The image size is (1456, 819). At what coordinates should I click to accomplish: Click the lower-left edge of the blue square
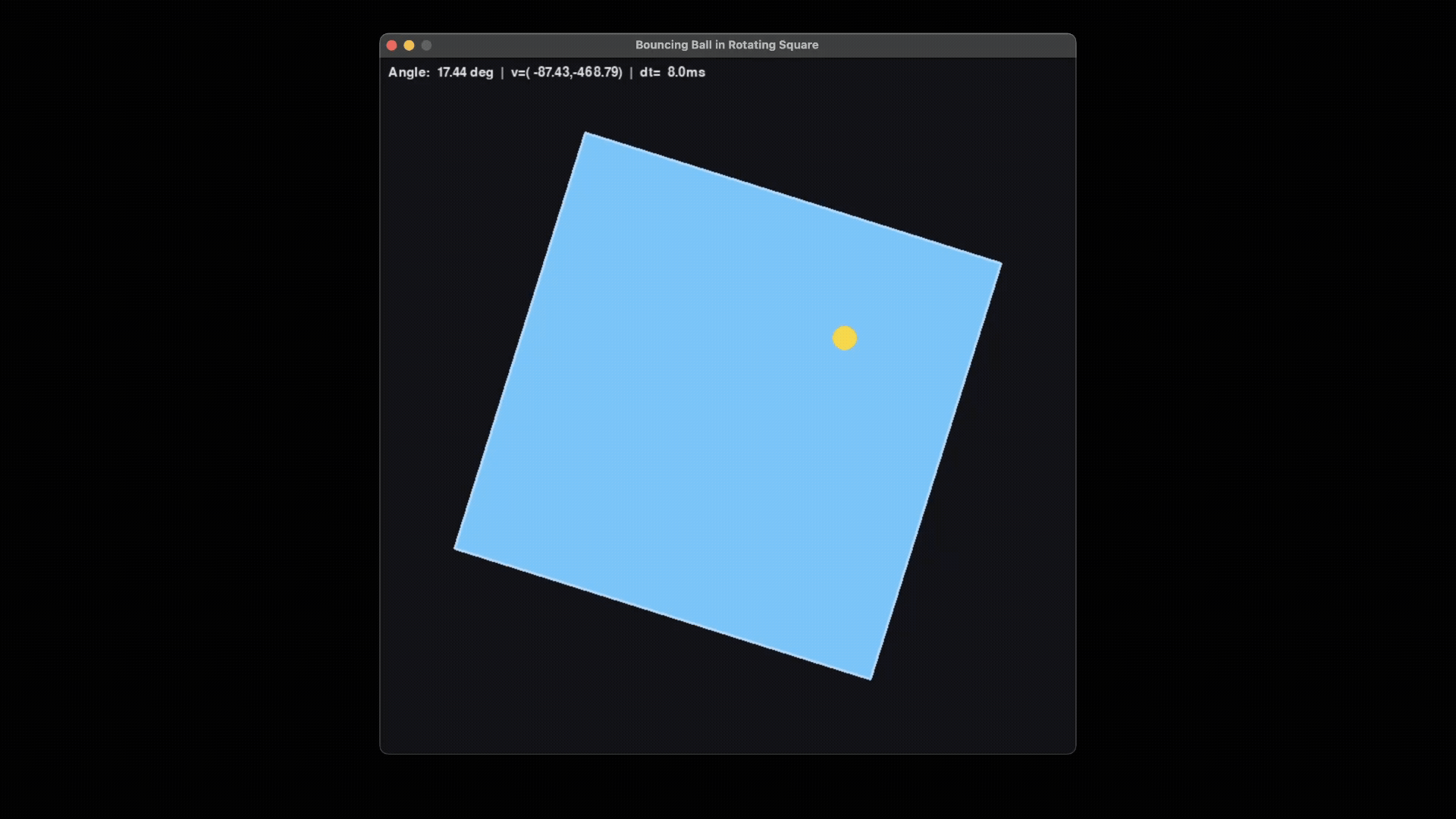pyautogui.click(x=662, y=613)
